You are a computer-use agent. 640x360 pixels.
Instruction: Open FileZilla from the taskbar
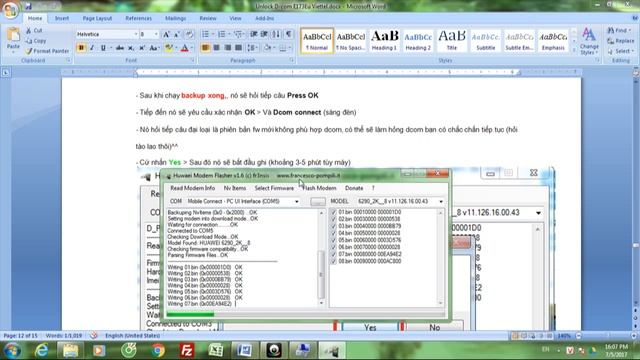(187, 350)
